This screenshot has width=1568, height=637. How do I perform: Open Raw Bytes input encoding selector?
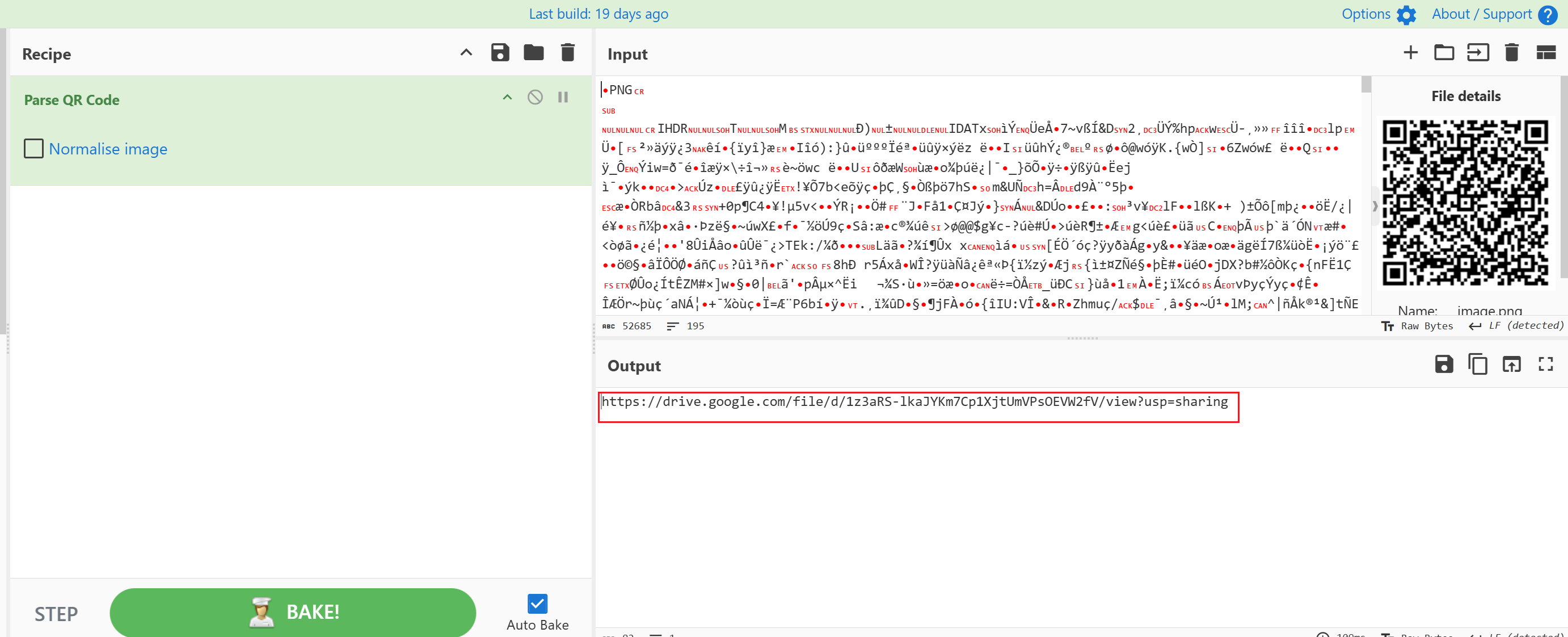[1417, 326]
